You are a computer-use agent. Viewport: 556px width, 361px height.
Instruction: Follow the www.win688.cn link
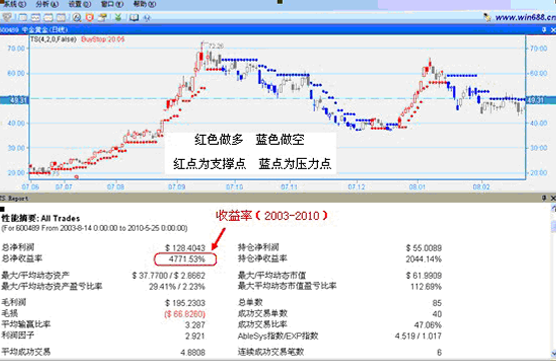[526, 17]
